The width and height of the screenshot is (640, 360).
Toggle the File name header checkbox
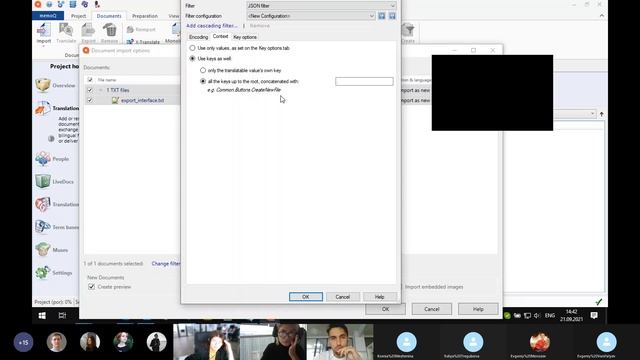(90, 80)
